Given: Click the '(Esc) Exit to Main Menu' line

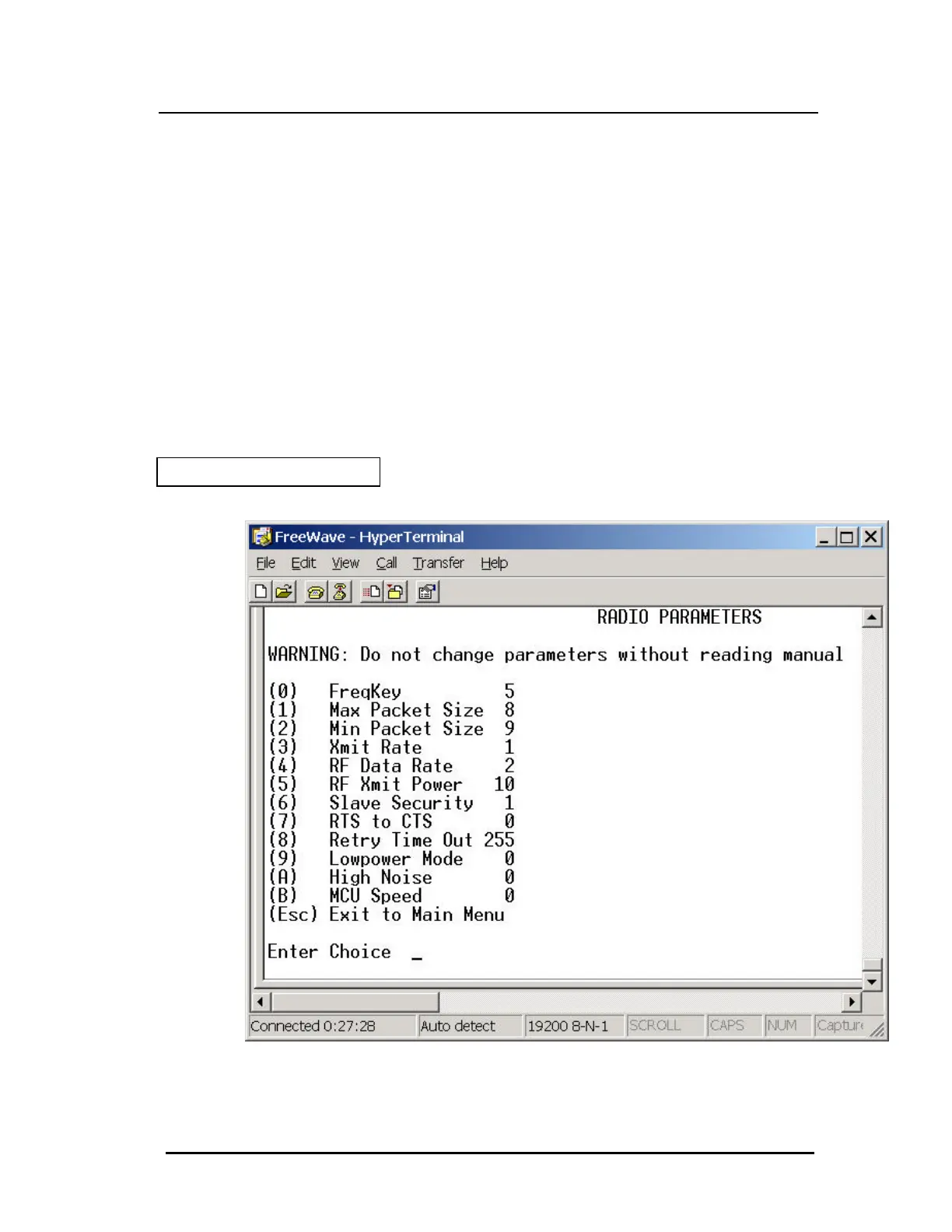Looking at the screenshot, I should point(387,915).
